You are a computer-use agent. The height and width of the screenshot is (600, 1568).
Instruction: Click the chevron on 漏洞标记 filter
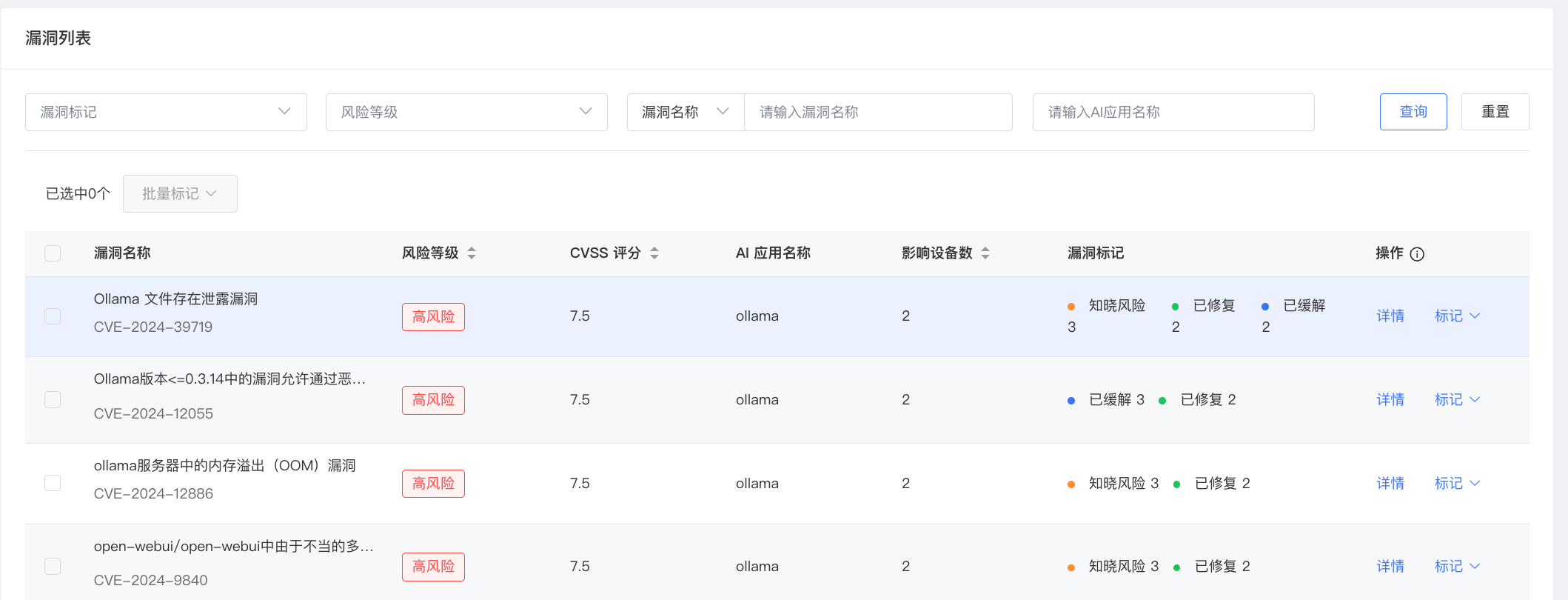click(284, 112)
